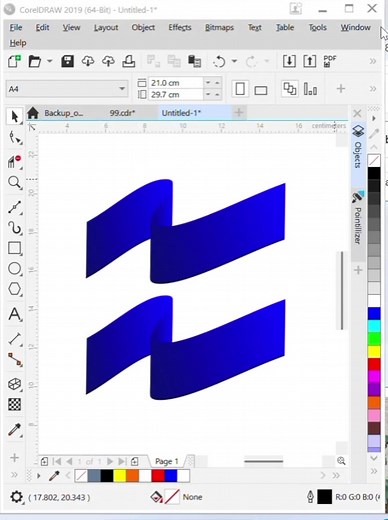Expand document palette options arrow
The height and width of the screenshot is (520, 388).
(x=39, y=476)
